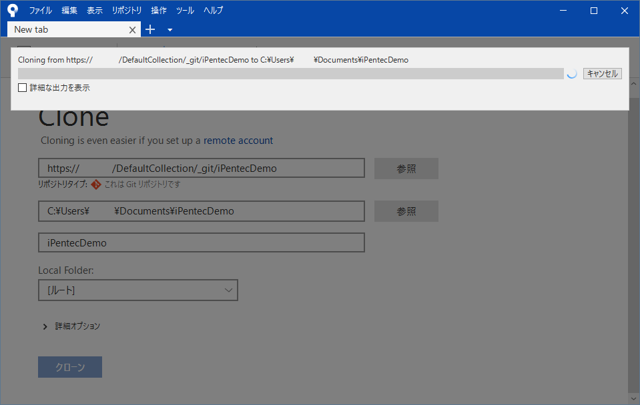640x405 pixels.
Task: Click the vertical scrollbar up arrow
Action: [x=633, y=84]
